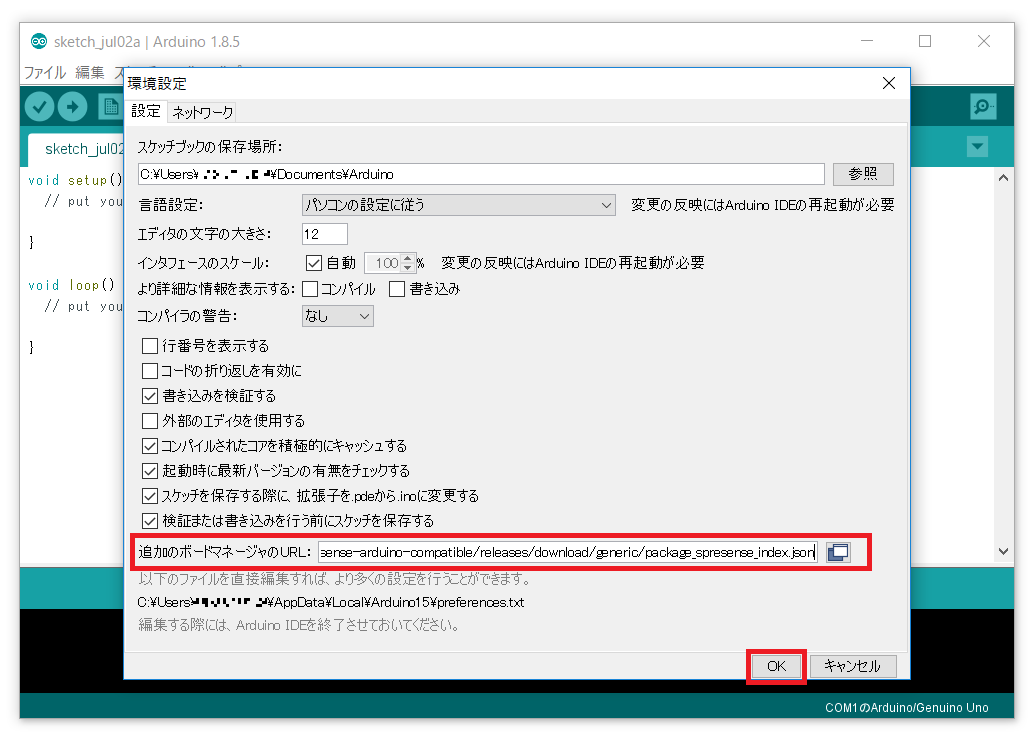Expand the language setting dropdown

[459, 205]
